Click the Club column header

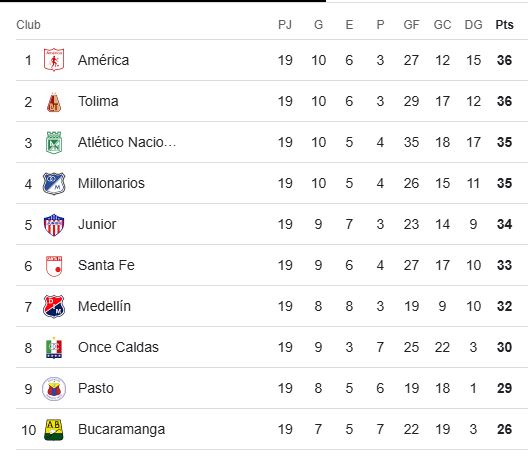[x=28, y=25]
